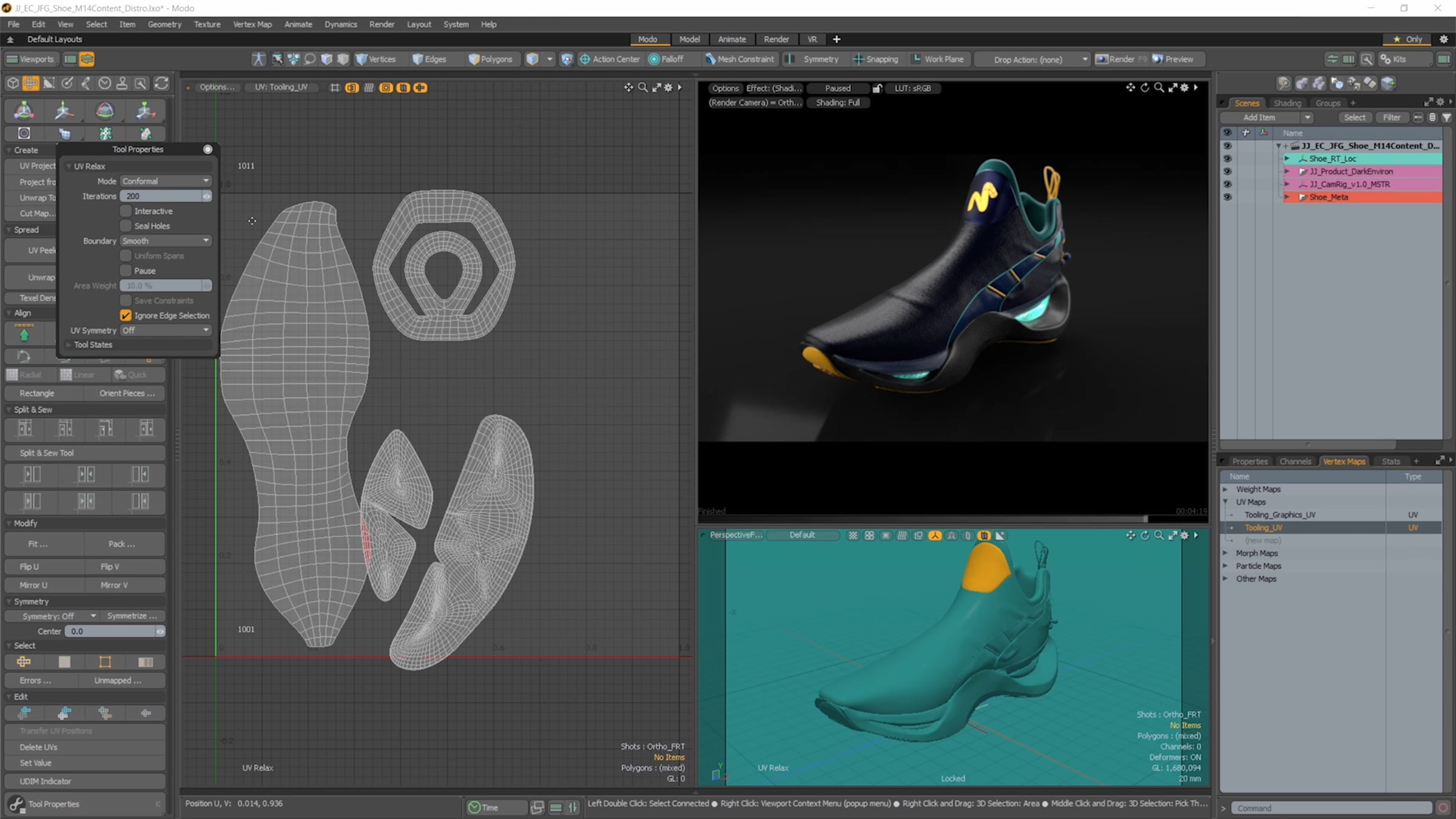Open the Dynamics menu
The width and height of the screenshot is (1456, 819).
[x=340, y=24]
